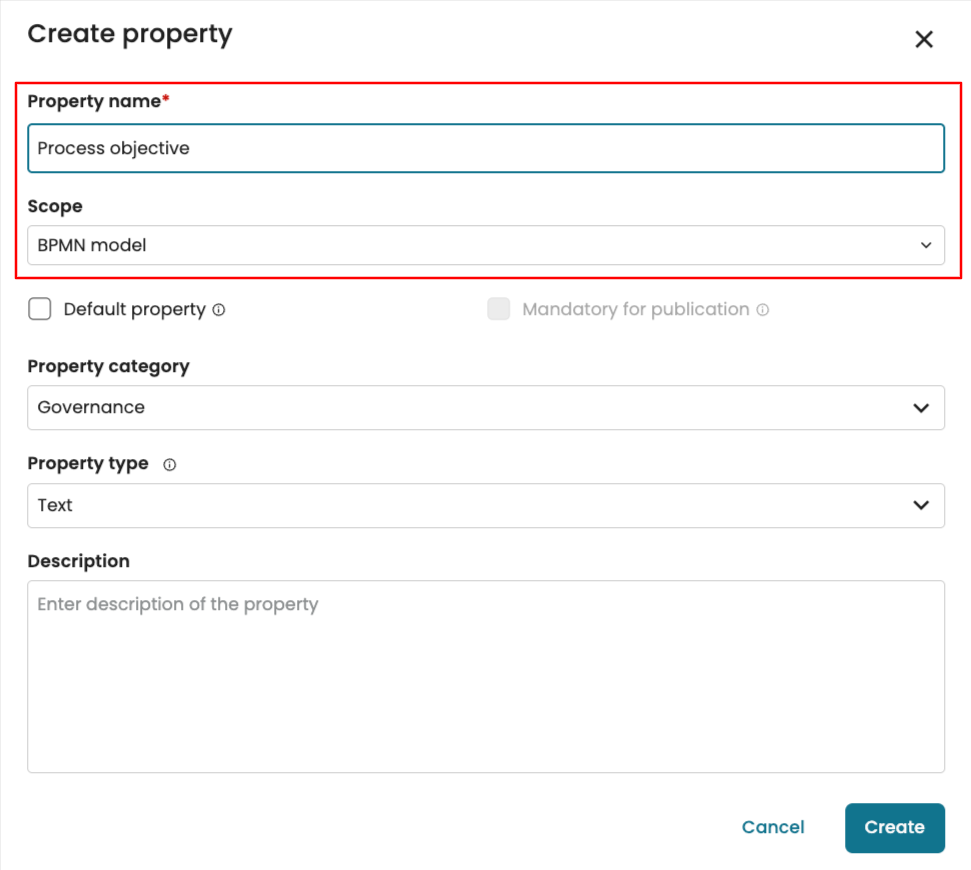Click the Mandatory for publication label text
This screenshot has height=870, width=971.
point(635,310)
